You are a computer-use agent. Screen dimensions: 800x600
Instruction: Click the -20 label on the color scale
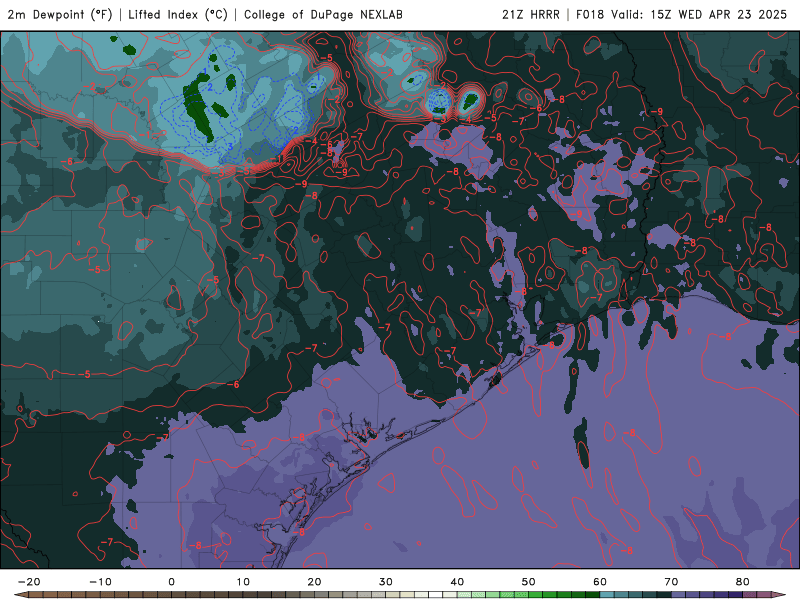click(x=29, y=582)
